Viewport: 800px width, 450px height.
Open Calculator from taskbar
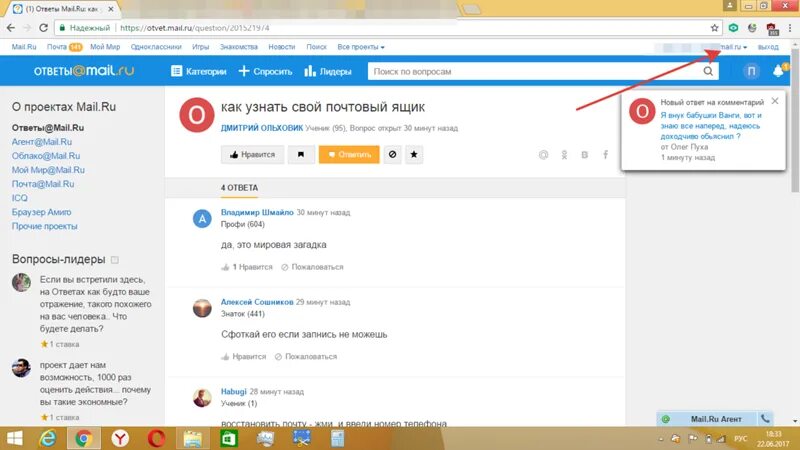(337, 438)
